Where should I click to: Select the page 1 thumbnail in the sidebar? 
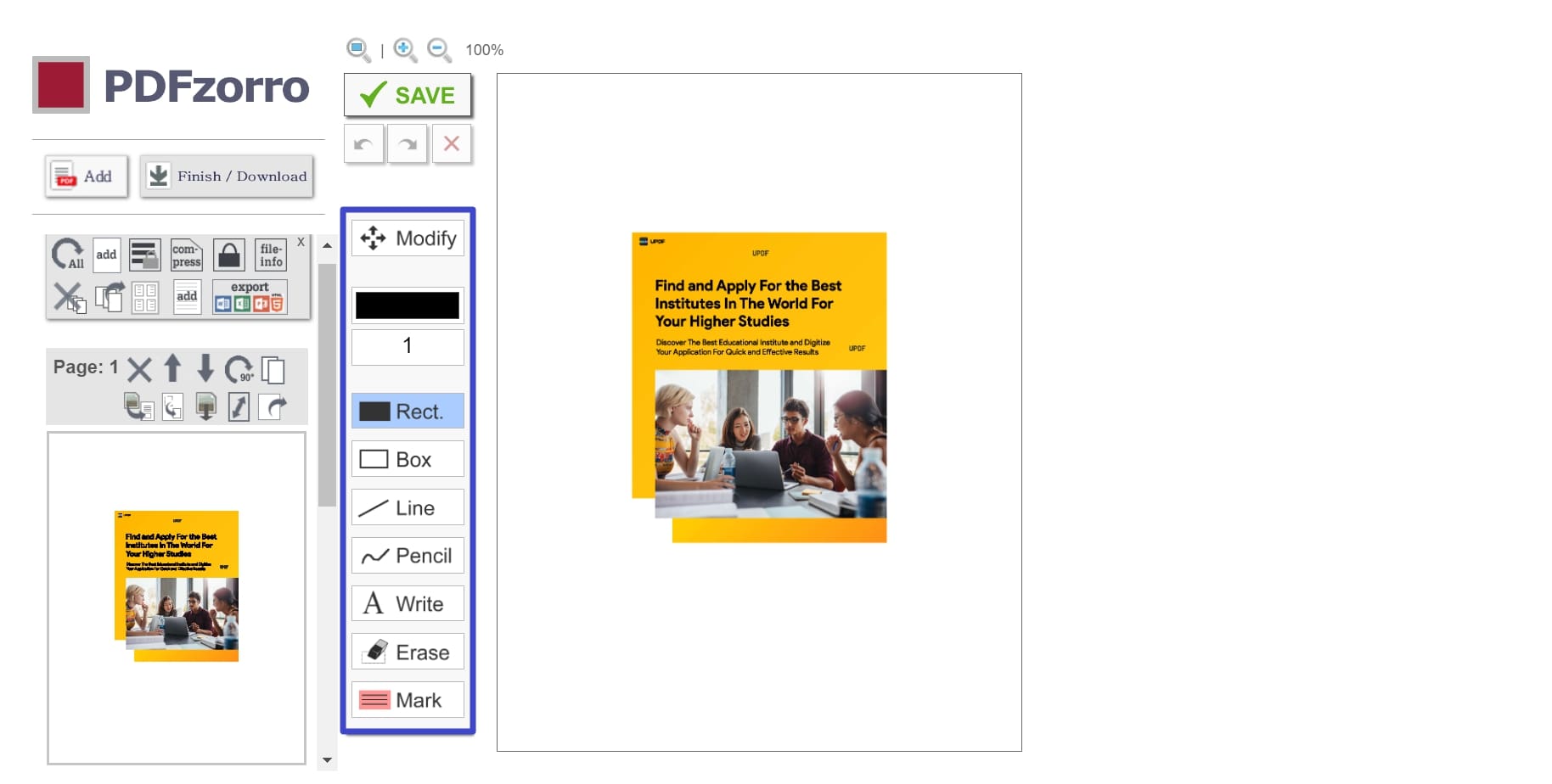pyautogui.click(x=177, y=594)
